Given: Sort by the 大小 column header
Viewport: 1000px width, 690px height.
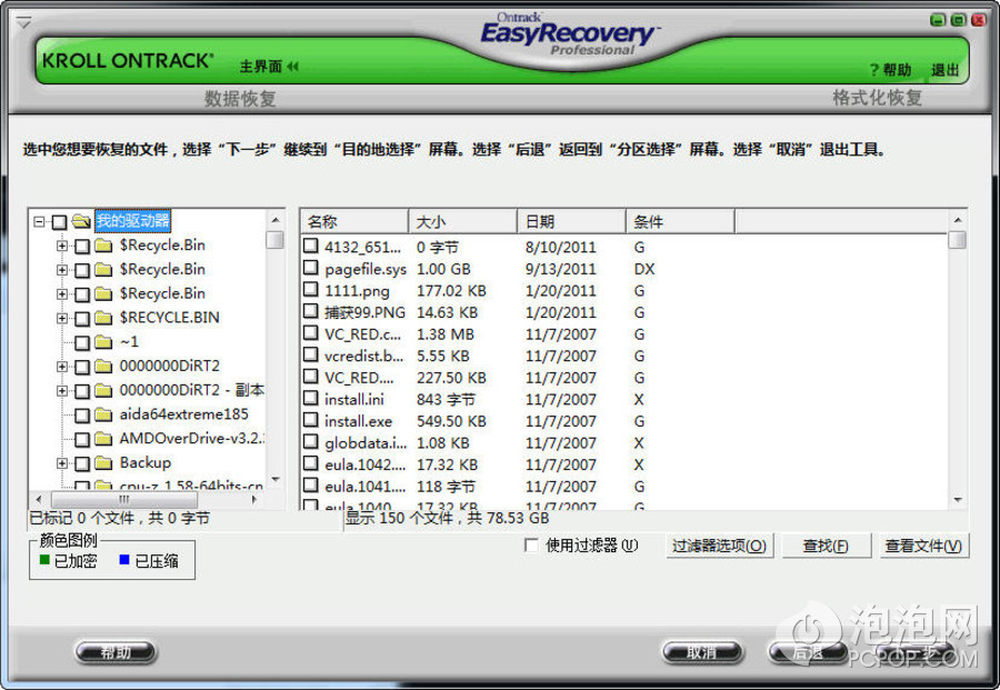Looking at the screenshot, I should [x=462, y=222].
